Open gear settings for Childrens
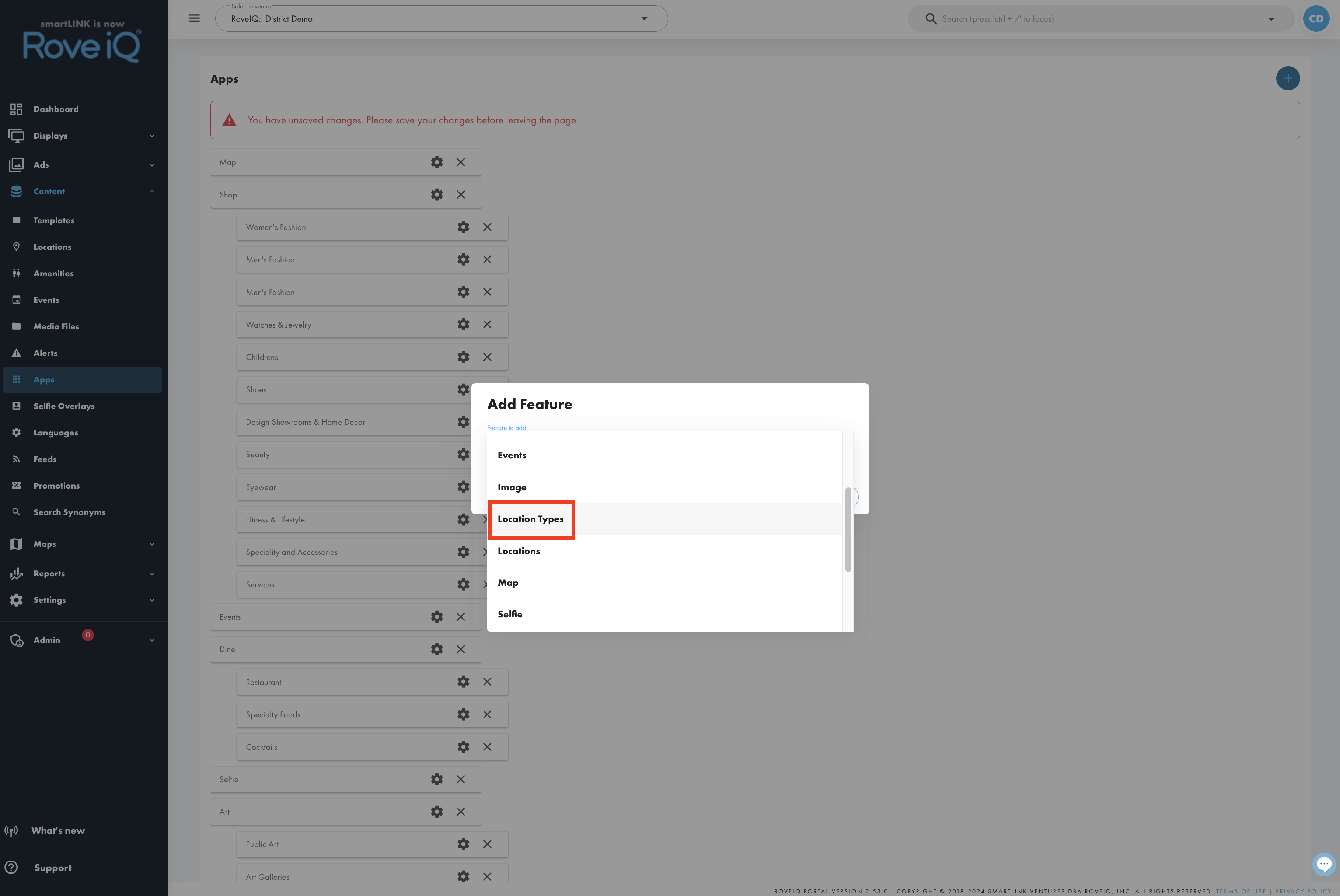The image size is (1340, 896). [x=463, y=357]
